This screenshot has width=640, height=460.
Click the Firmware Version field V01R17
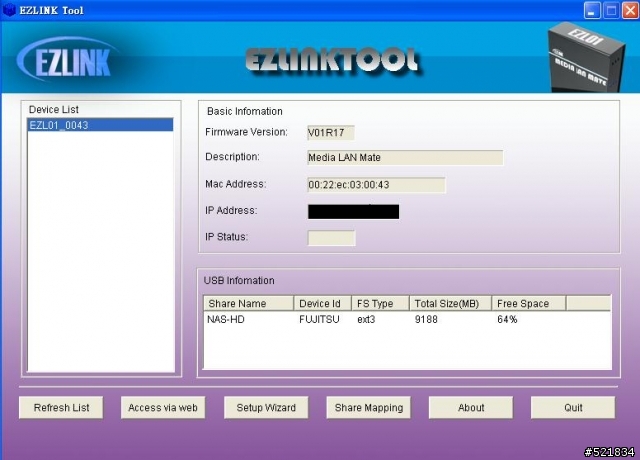(331, 133)
